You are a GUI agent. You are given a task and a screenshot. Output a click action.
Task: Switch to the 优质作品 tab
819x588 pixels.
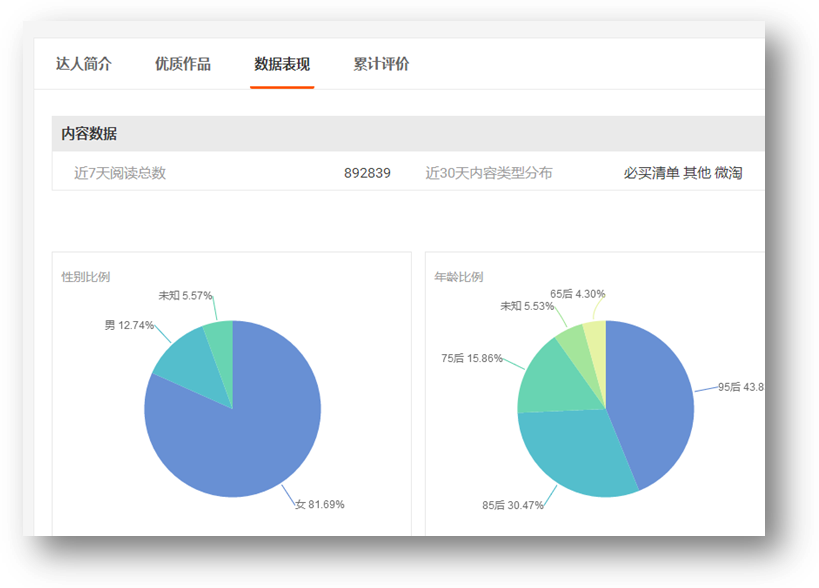(183, 65)
